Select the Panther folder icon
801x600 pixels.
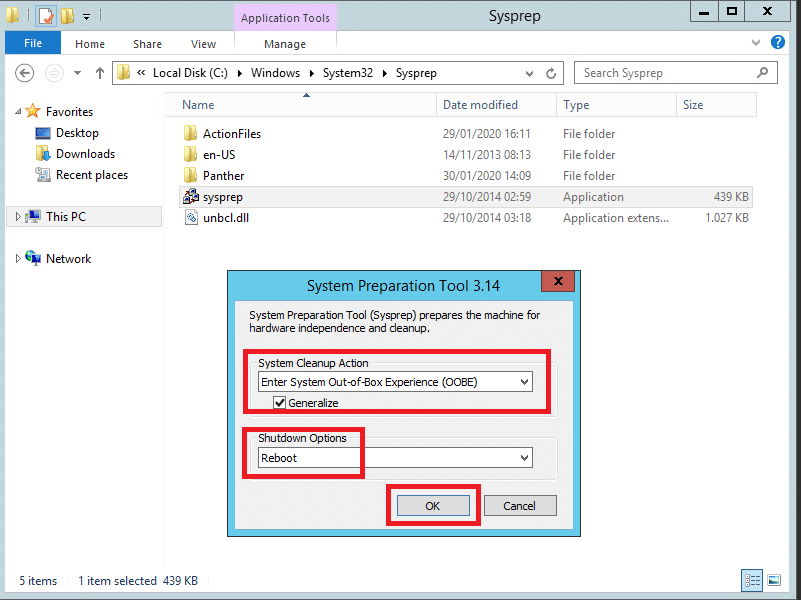click(191, 176)
